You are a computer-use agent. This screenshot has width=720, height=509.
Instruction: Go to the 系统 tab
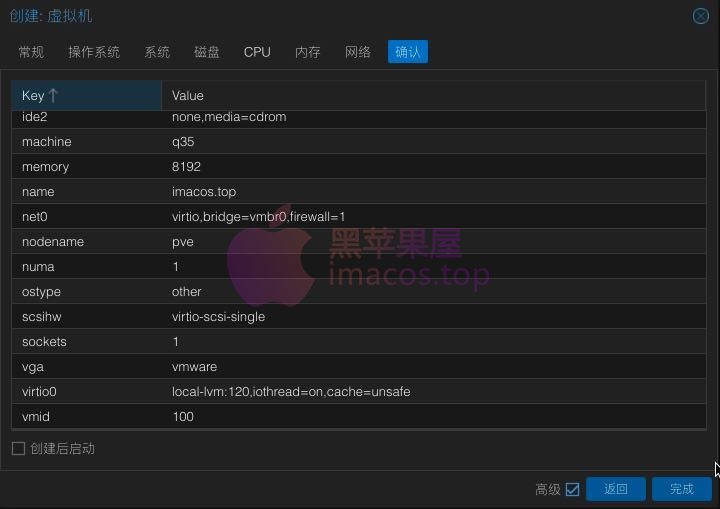tap(157, 52)
